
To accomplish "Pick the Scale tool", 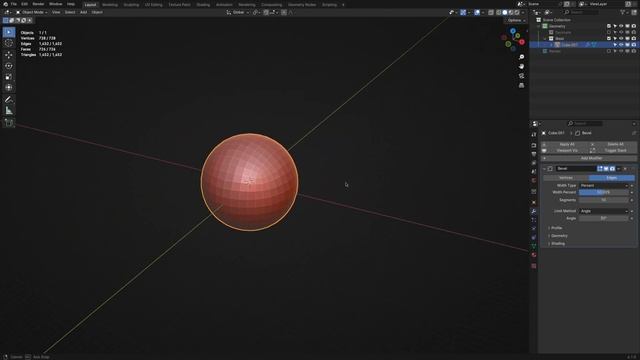I will click(9, 77).
